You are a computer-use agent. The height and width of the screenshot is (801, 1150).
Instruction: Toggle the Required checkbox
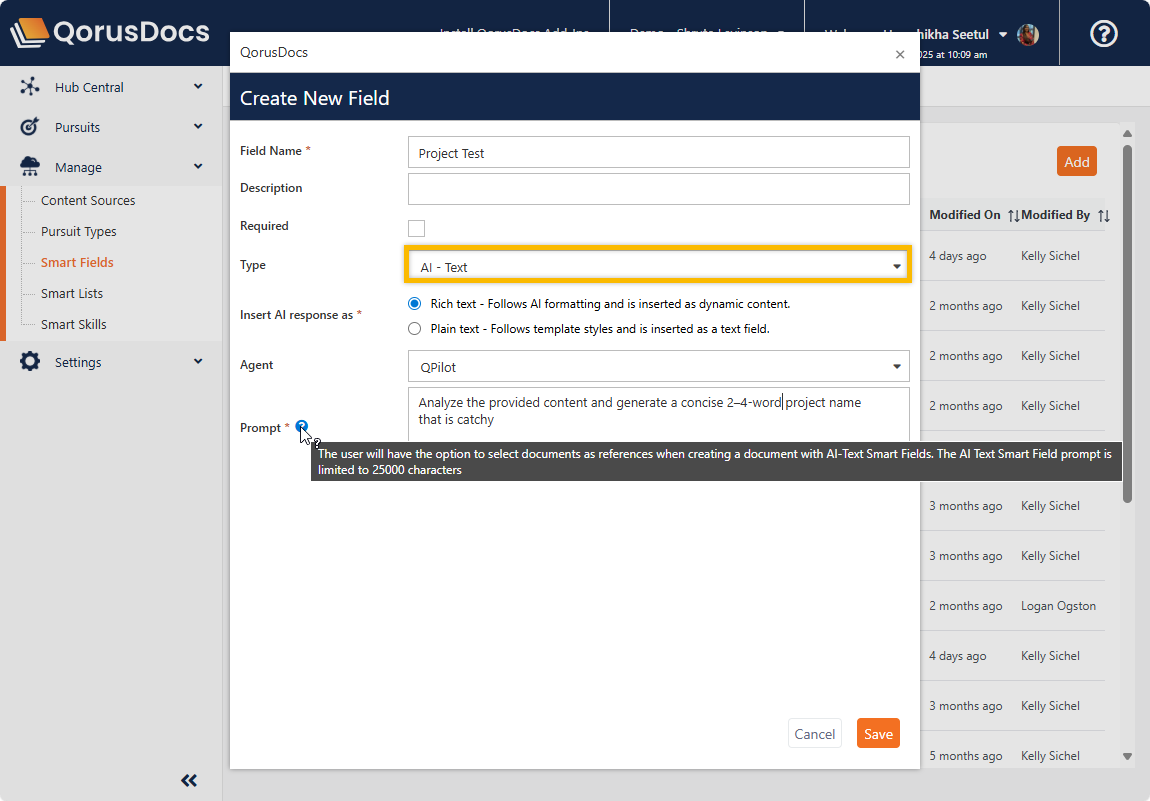pyautogui.click(x=417, y=228)
